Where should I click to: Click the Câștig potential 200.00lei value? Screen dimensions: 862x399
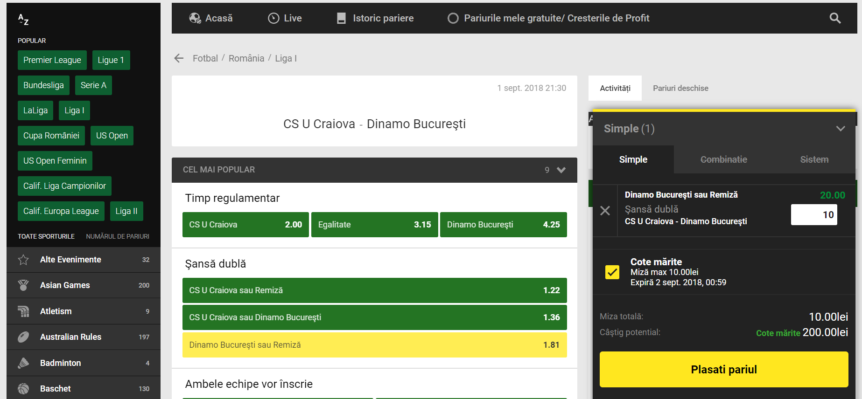coord(825,332)
